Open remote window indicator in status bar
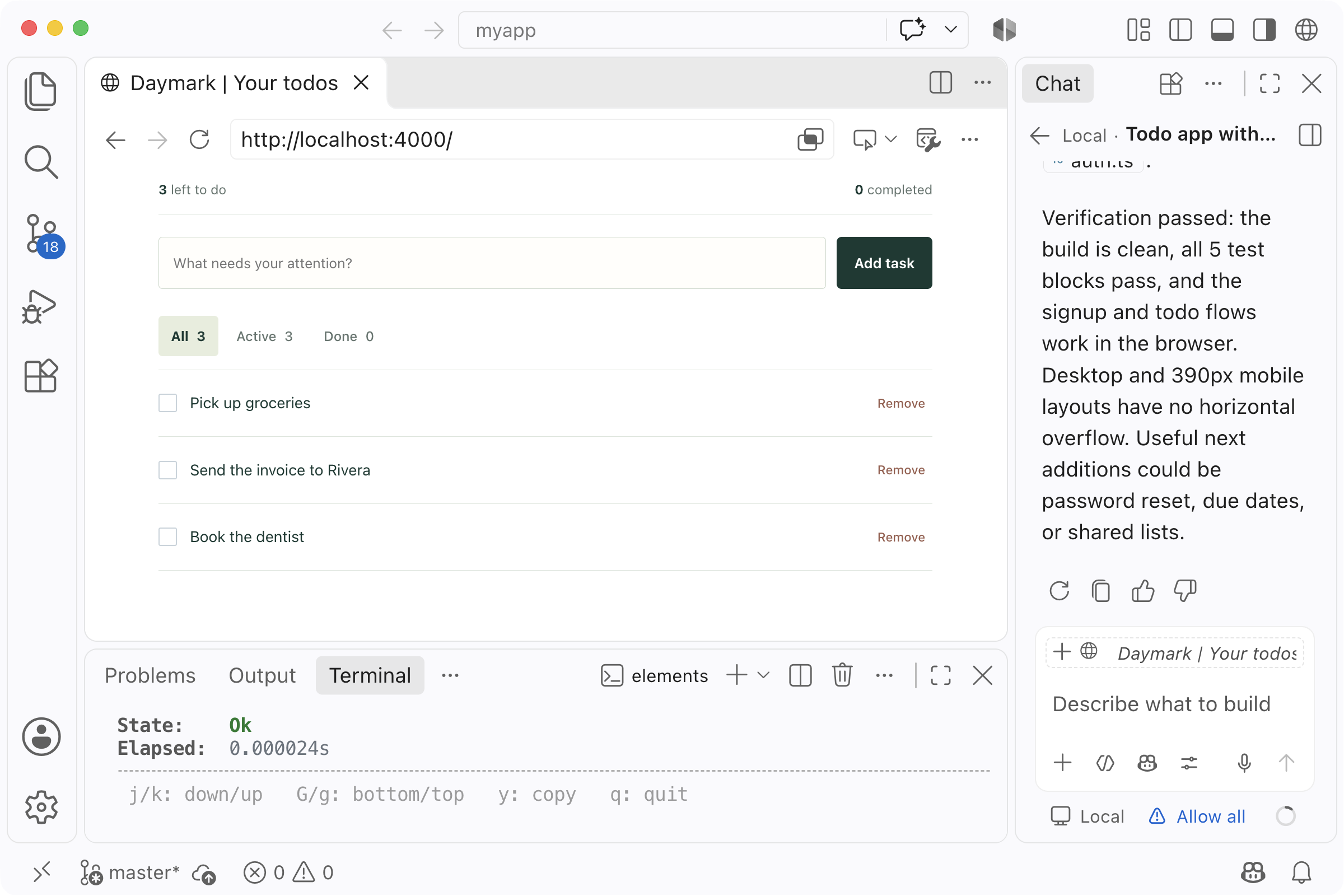The image size is (1344, 896). 41,873
